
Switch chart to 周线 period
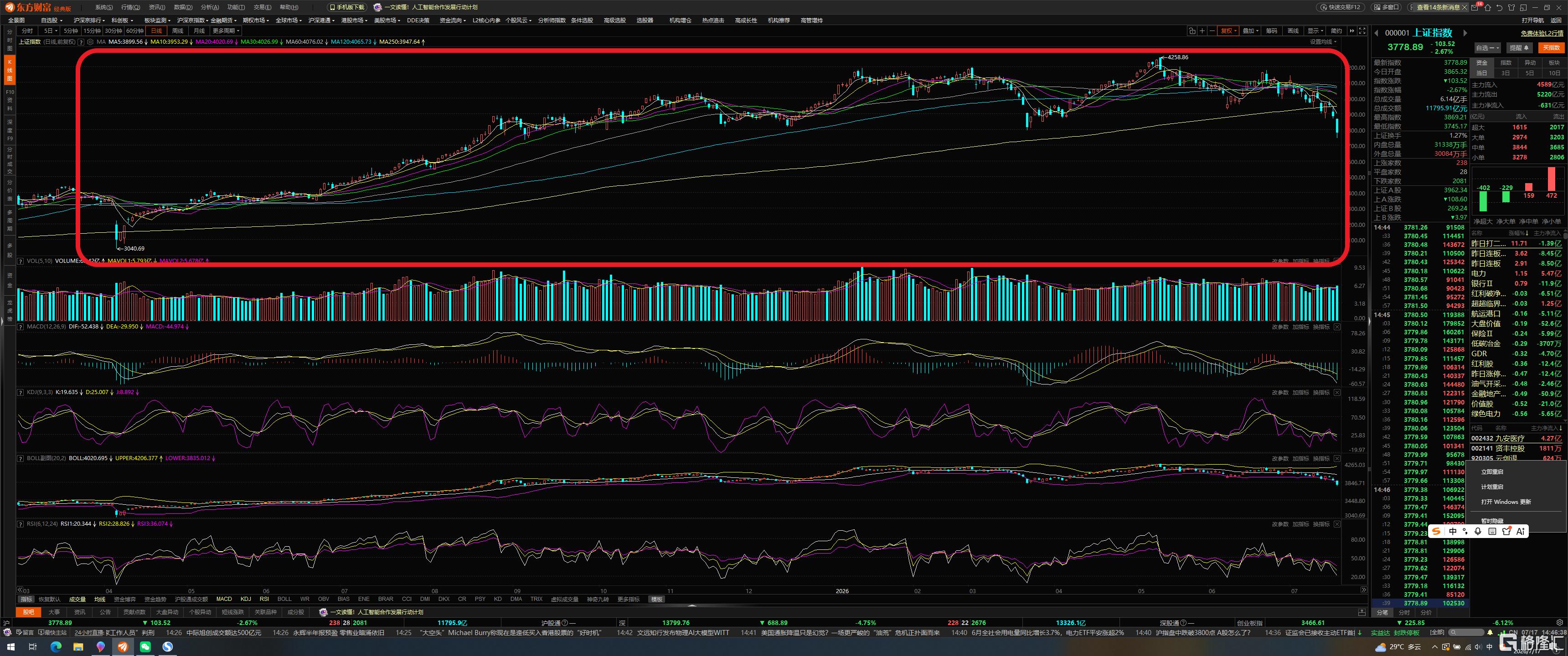coord(178,31)
